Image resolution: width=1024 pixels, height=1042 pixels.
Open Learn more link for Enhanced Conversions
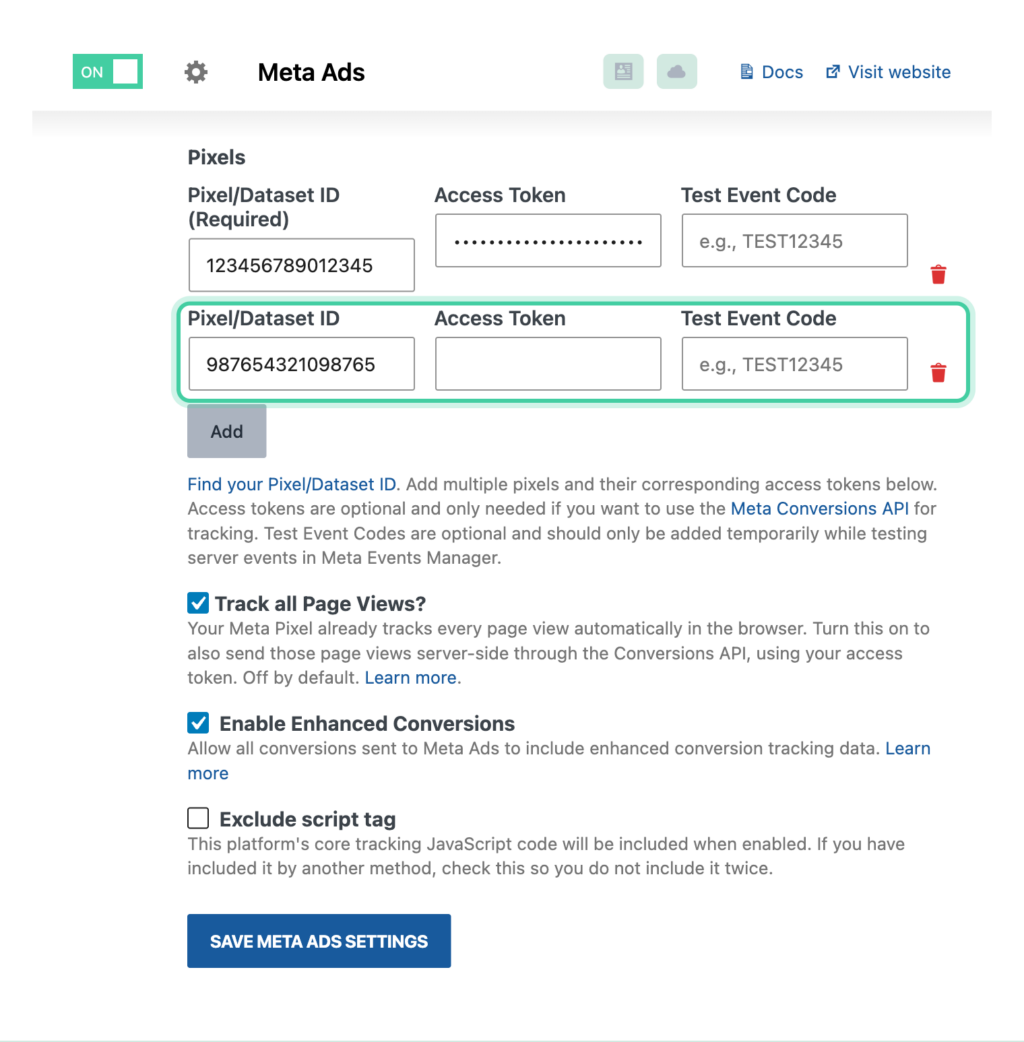point(908,749)
